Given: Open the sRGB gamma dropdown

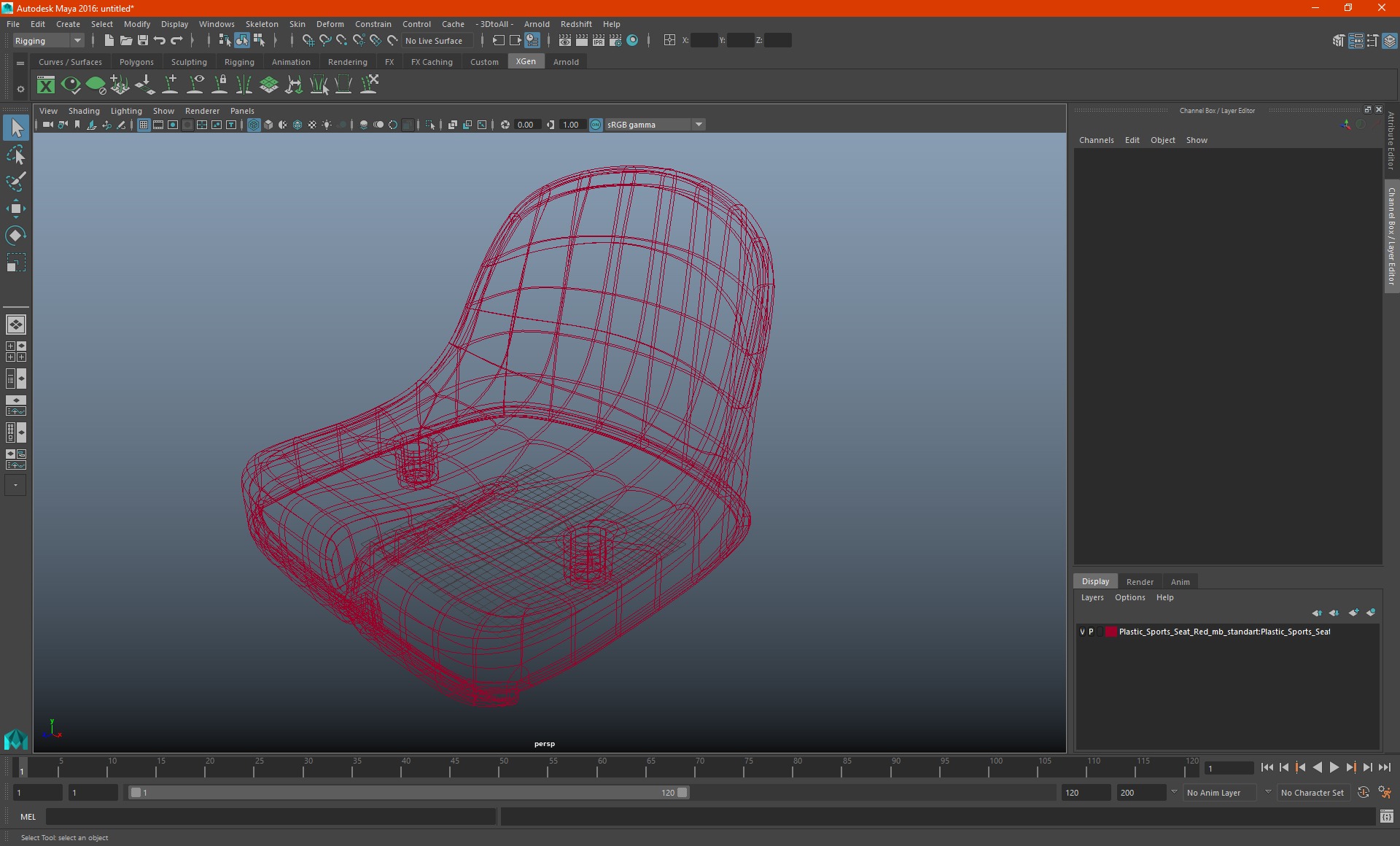Looking at the screenshot, I should 700,124.
